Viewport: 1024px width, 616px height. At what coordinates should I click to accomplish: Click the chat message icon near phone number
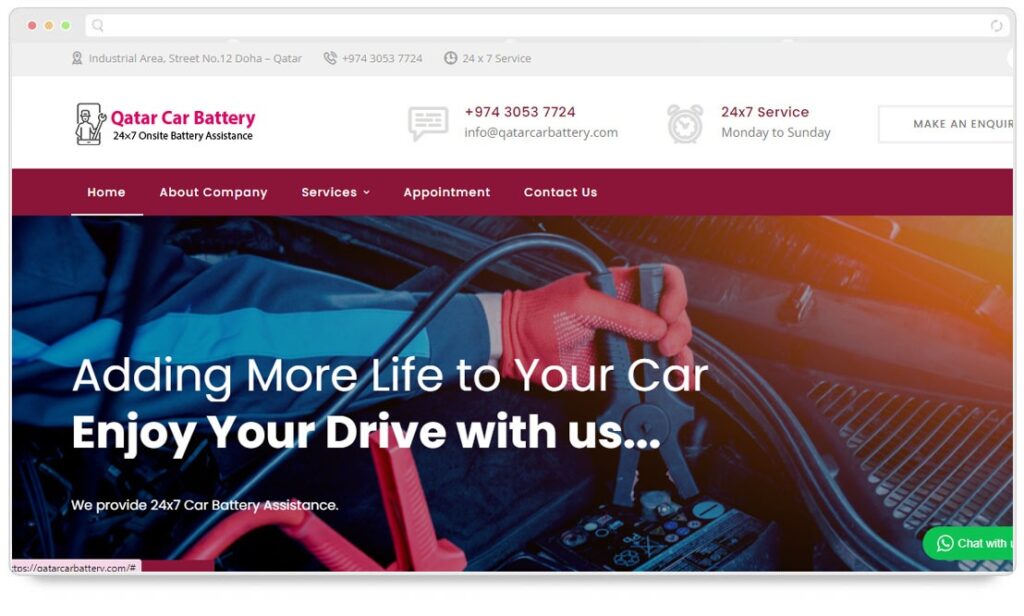pos(428,123)
